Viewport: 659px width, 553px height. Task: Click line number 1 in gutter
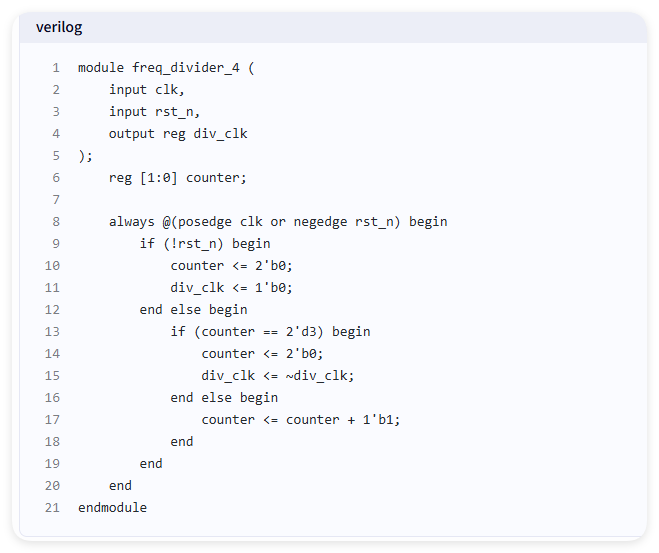[56, 68]
